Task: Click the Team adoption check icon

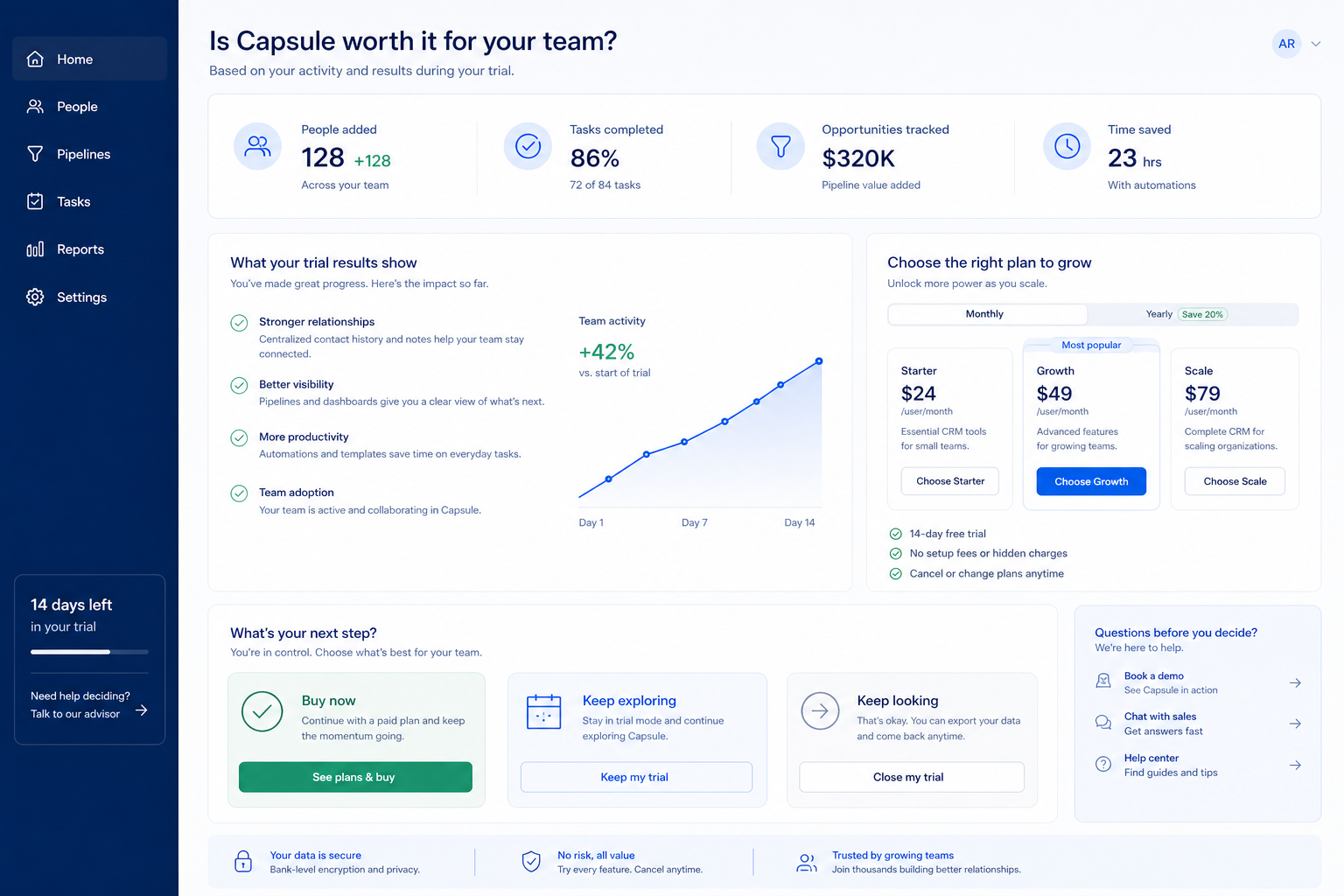Action: click(239, 493)
